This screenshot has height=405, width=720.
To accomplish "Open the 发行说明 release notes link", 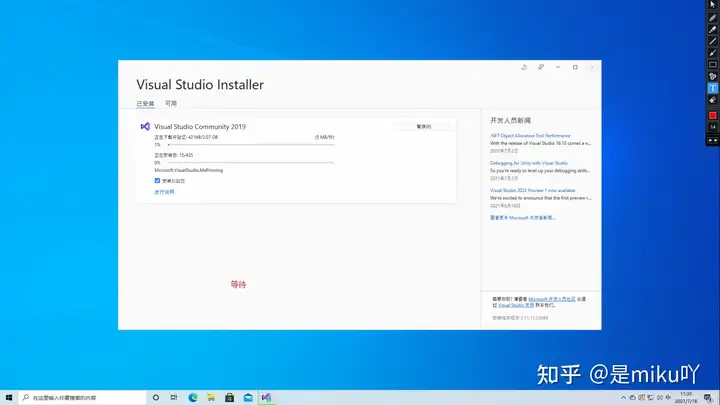I will pyautogui.click(x=164, y=192).
